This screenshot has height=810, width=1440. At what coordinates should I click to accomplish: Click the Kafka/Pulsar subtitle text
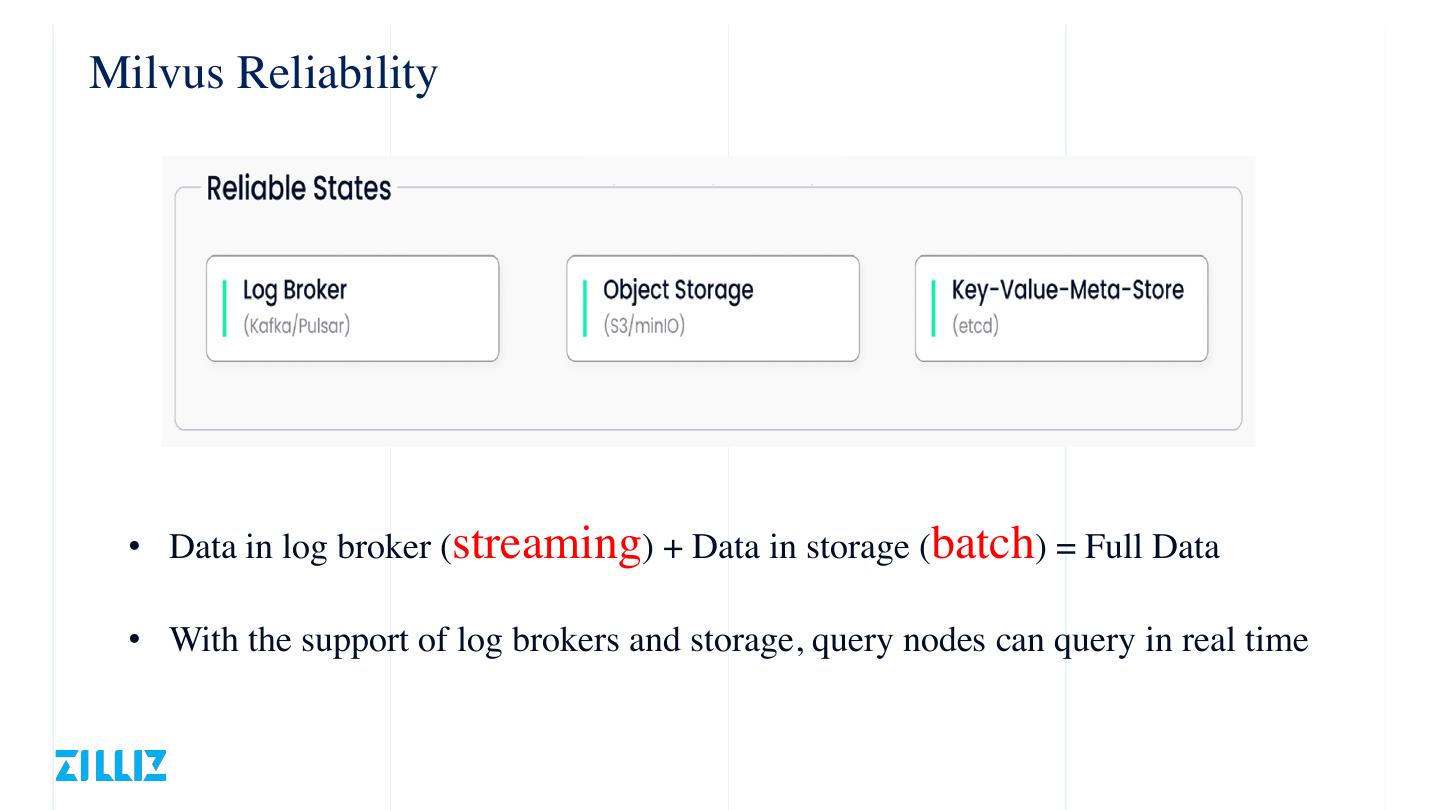pos(296,327)
